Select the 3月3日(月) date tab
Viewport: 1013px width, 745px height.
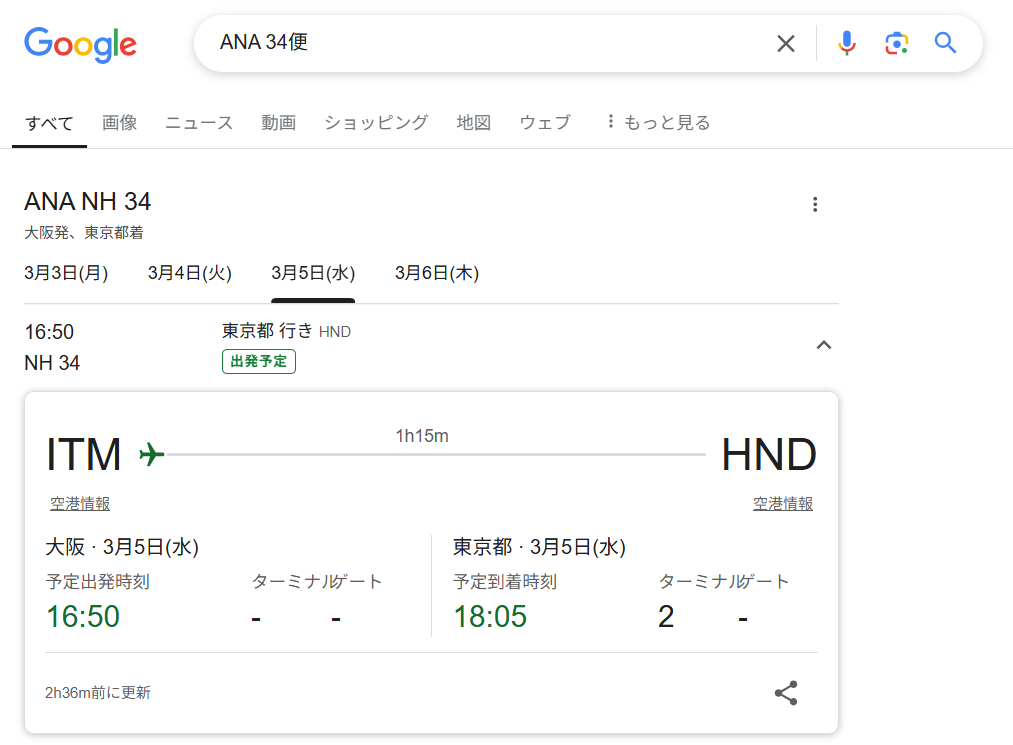[x=66, y=273]
